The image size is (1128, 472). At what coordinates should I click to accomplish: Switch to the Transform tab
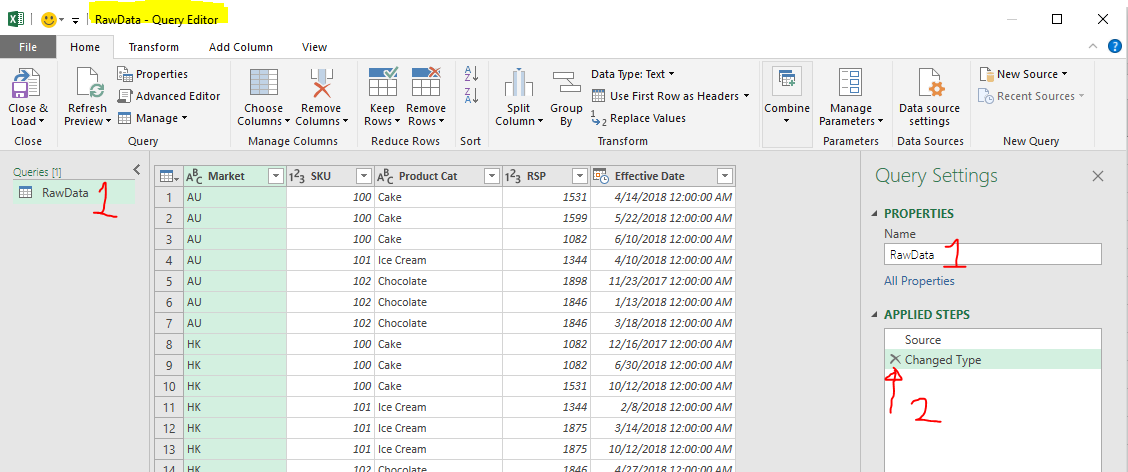[153, 47]
